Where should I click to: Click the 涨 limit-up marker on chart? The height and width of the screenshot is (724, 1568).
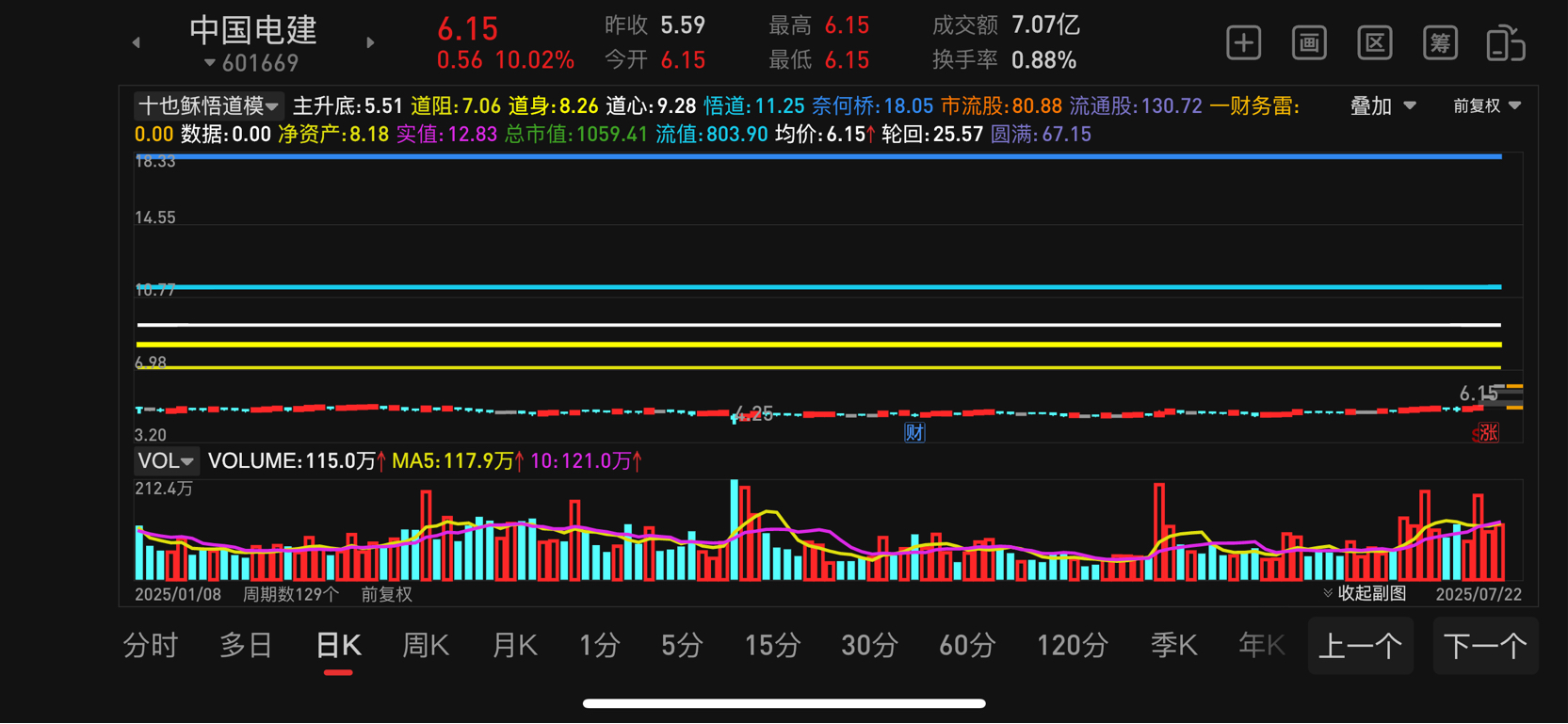click(1488, 432)
